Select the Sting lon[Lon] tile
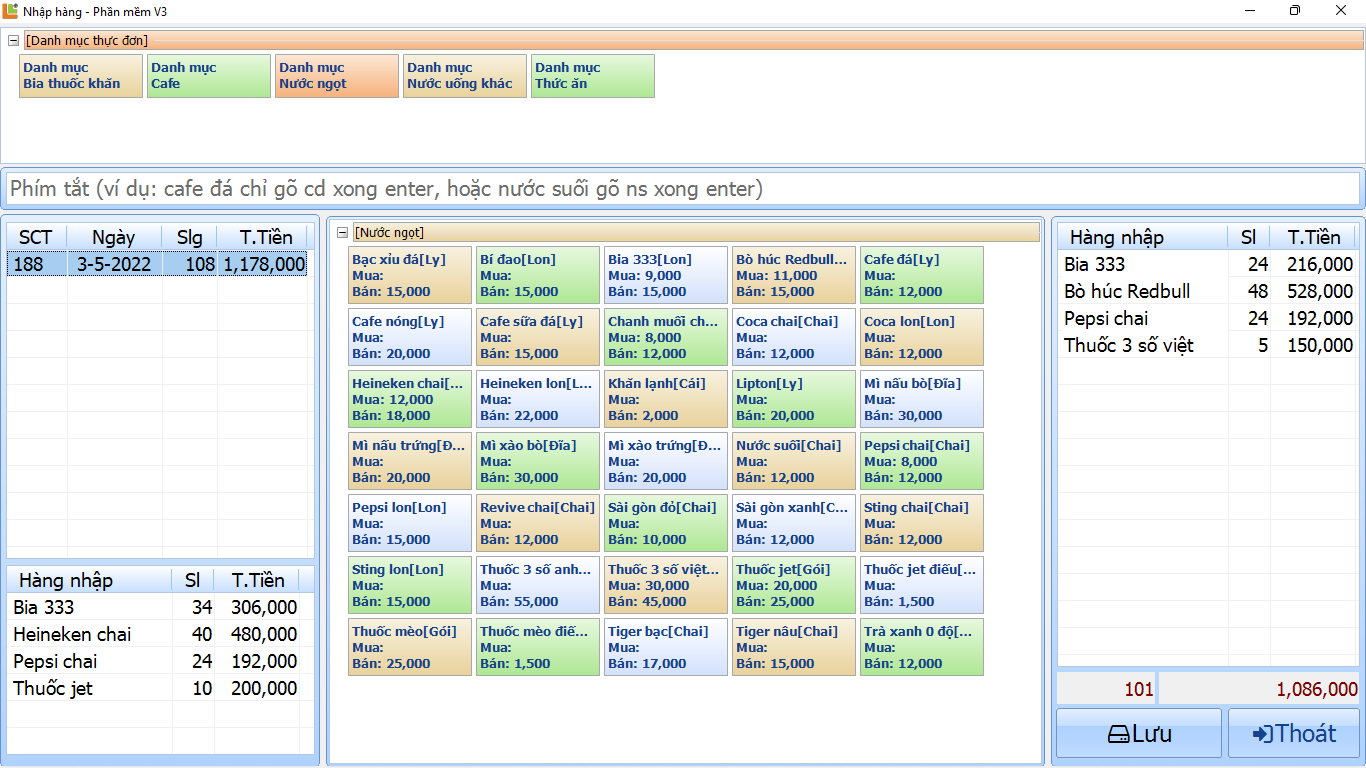Screen dimensions: 1366x768 410,585
